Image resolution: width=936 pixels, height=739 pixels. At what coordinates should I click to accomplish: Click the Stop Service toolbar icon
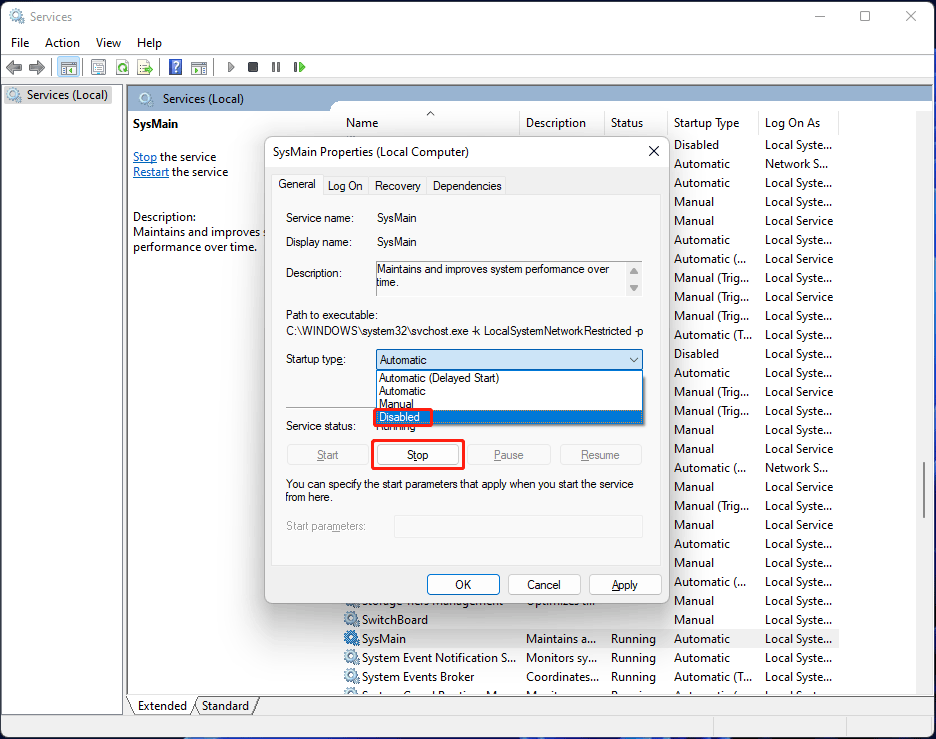[252, 67]
